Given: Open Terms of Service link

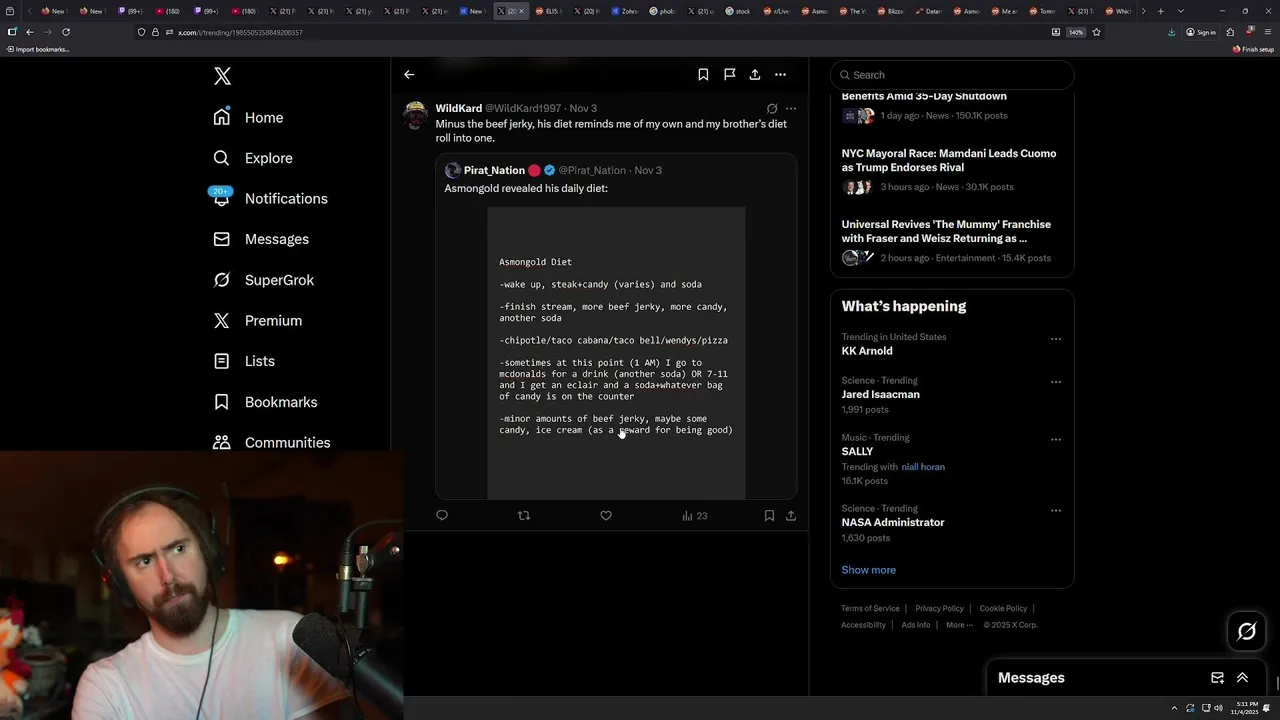Looking at the screenshot, I should (870, 608).
